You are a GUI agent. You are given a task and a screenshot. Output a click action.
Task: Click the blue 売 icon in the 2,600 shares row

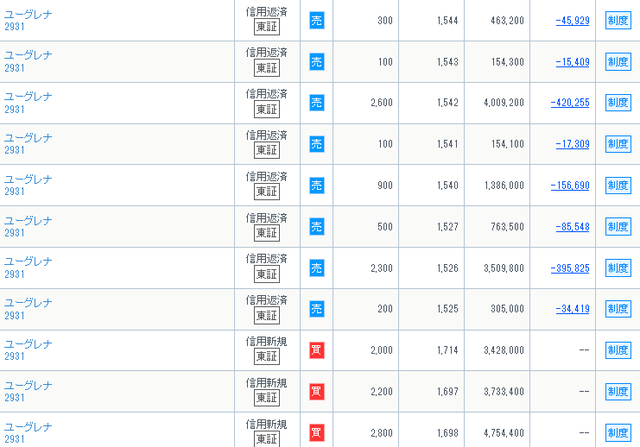pos(317,102)
